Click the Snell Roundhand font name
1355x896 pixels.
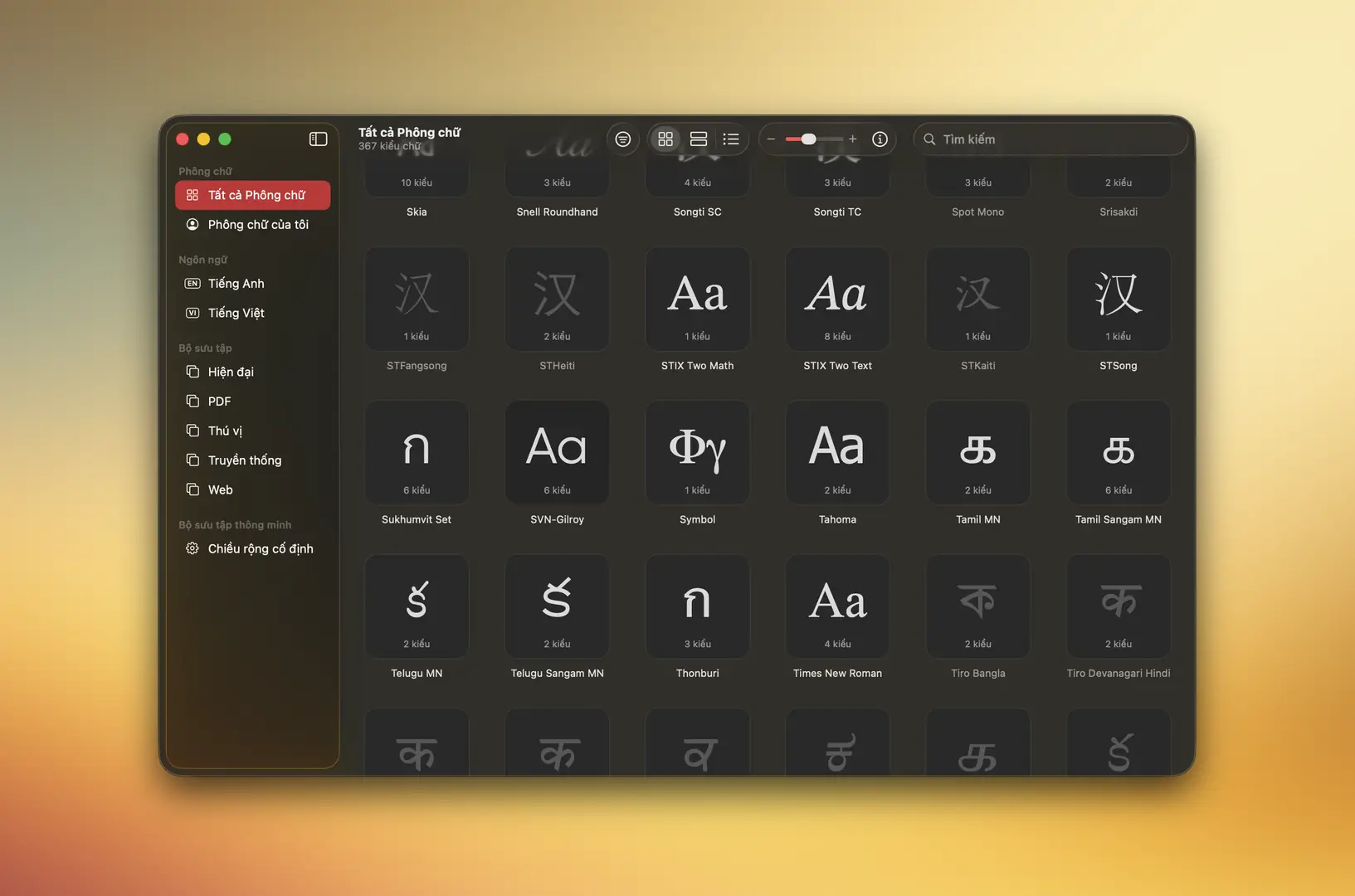click(x=557, y=212)
